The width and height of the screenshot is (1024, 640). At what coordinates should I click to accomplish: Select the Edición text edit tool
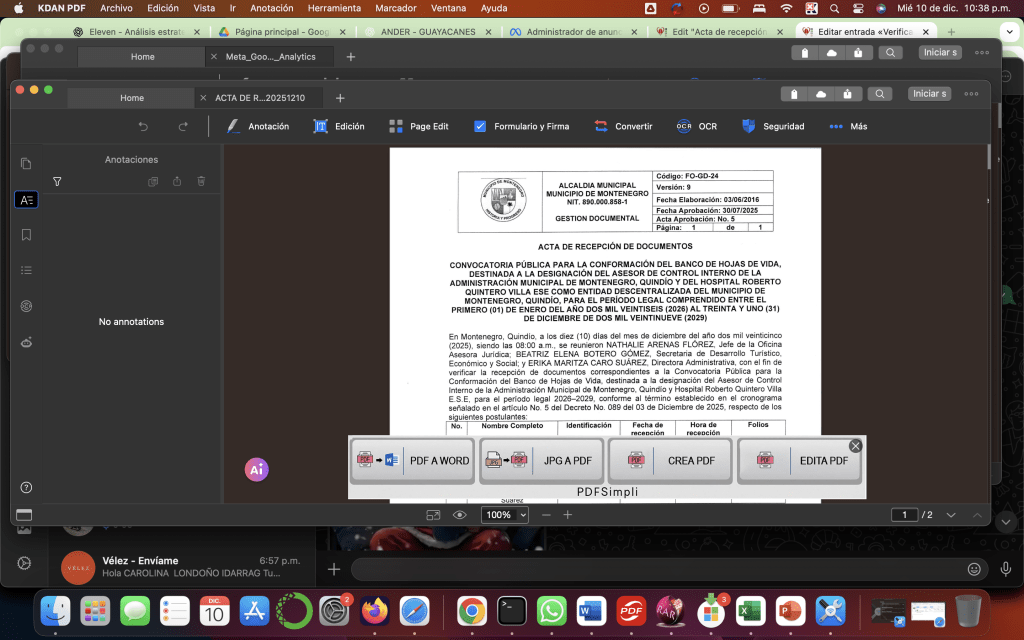pyautogui.click(x=338, y=126)
